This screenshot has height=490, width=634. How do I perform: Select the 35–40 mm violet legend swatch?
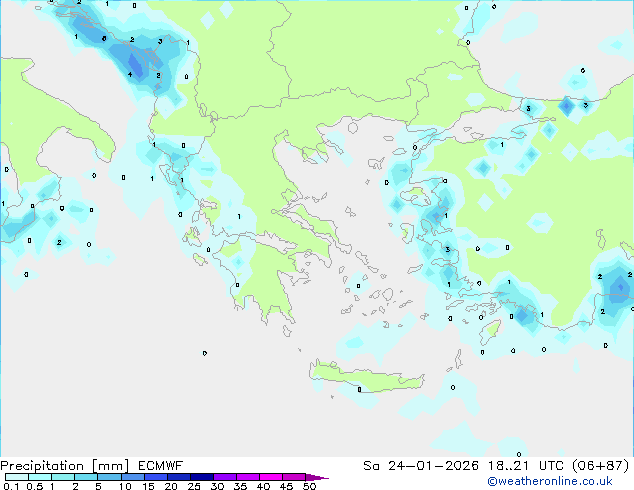pos(247,477)
